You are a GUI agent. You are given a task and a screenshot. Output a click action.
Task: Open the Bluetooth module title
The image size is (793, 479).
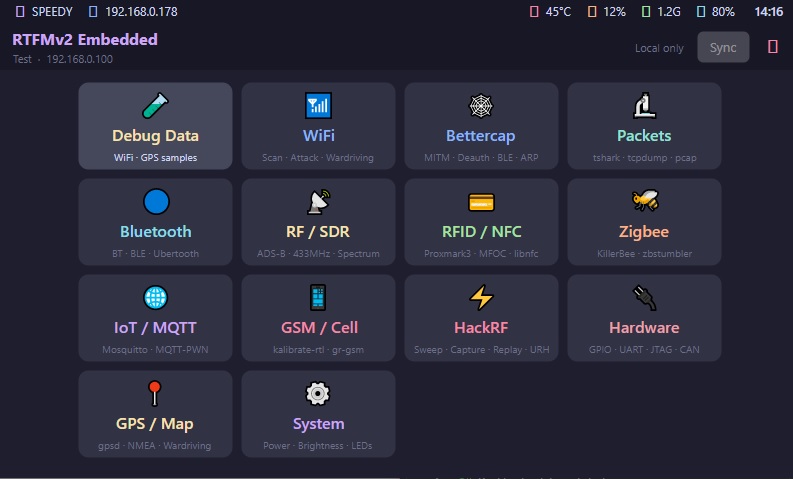(156, 232)
